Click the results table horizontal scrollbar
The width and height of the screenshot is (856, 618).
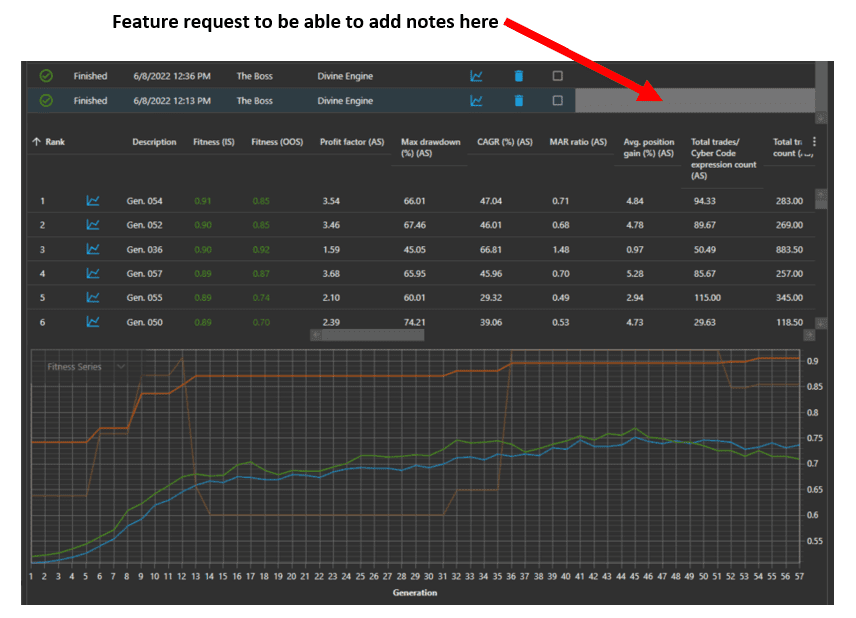coord(370,335)
